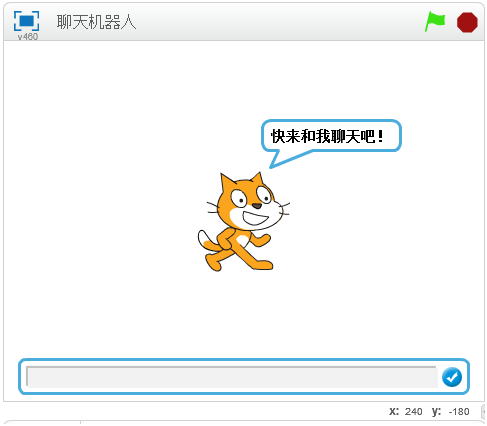Stop all scripts with the red stop sign

[467, 22]
